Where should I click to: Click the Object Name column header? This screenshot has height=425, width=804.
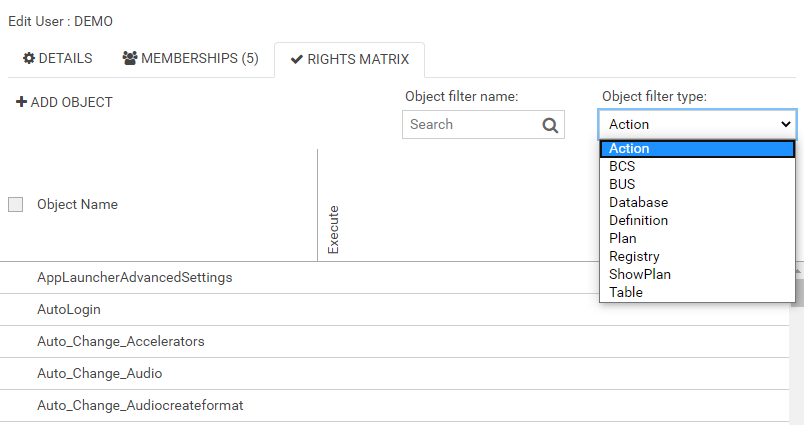coord(77,204)
